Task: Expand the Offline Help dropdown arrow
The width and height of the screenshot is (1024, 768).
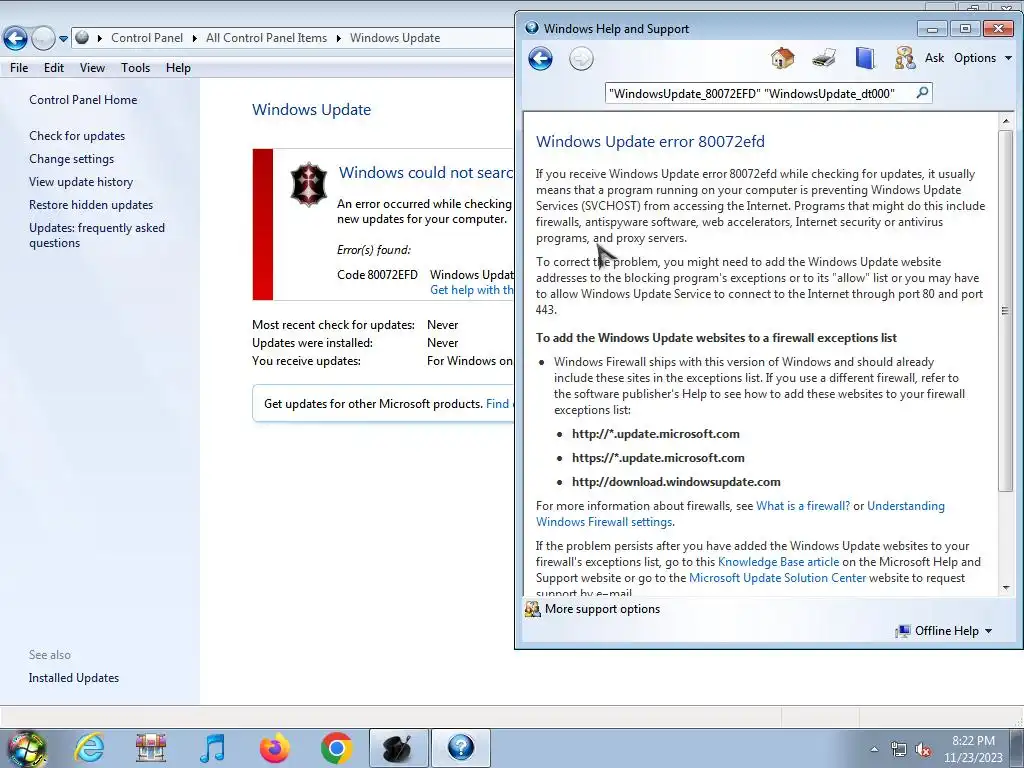Action: point(988,631)
